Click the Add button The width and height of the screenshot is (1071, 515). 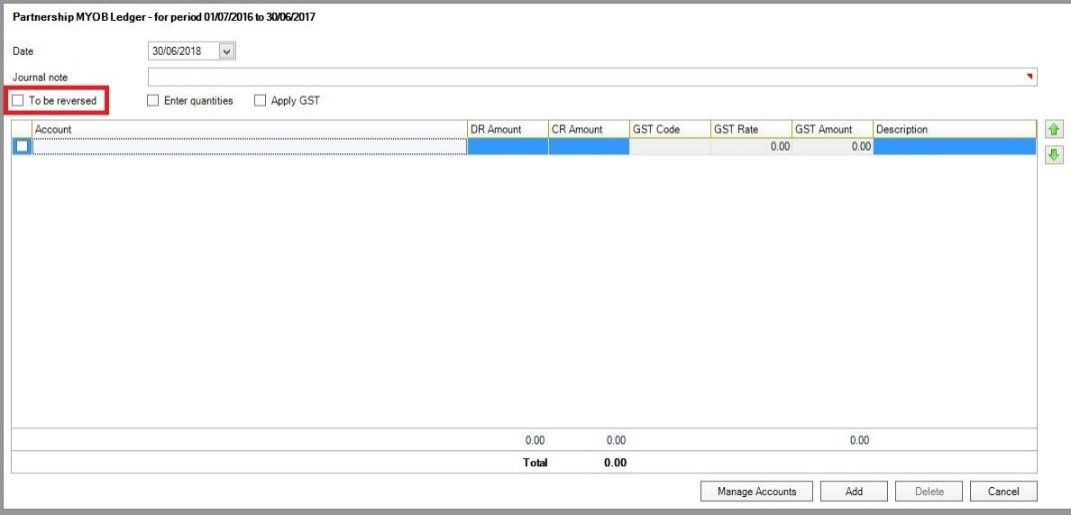coord(853,491)
